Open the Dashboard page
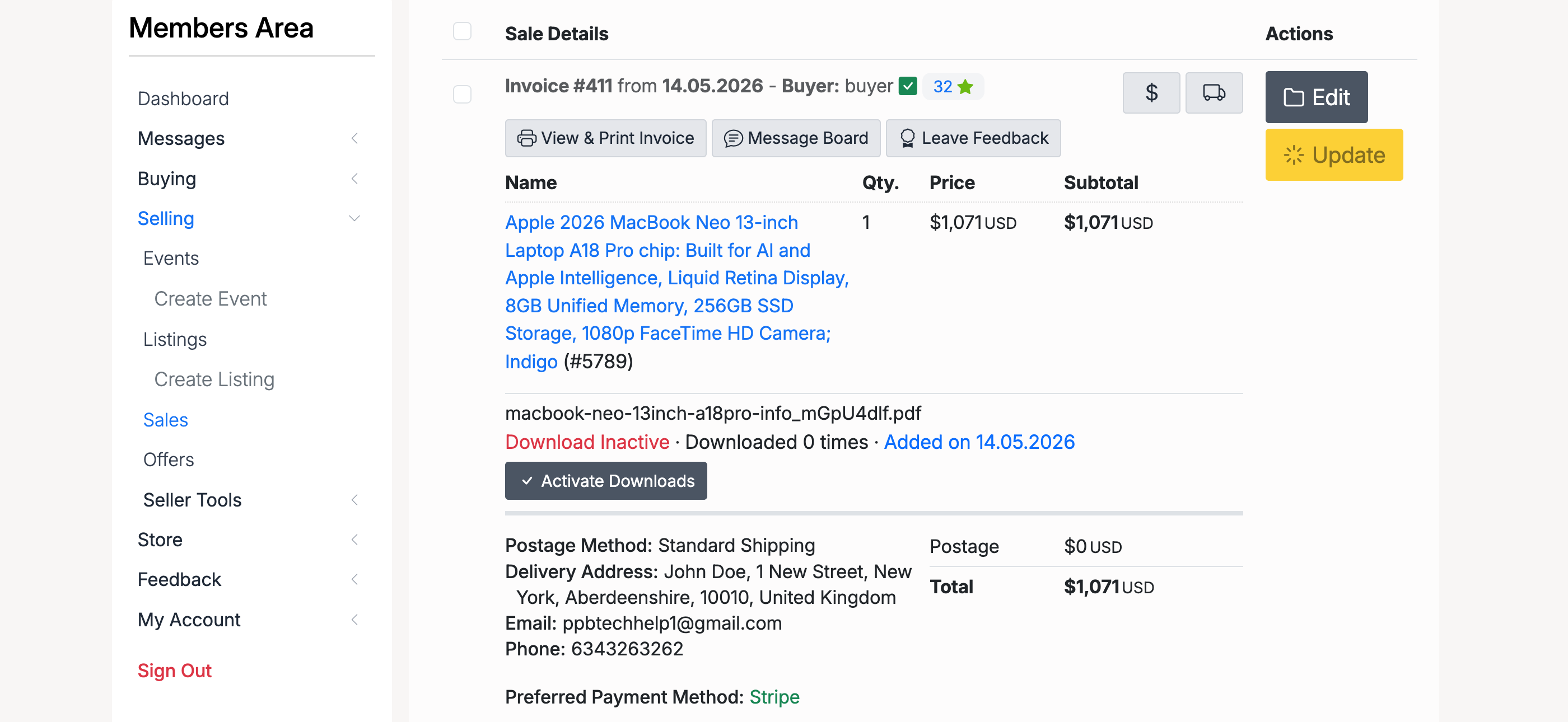The width and height of the screenshot is (1568, 722). [183, 99]
